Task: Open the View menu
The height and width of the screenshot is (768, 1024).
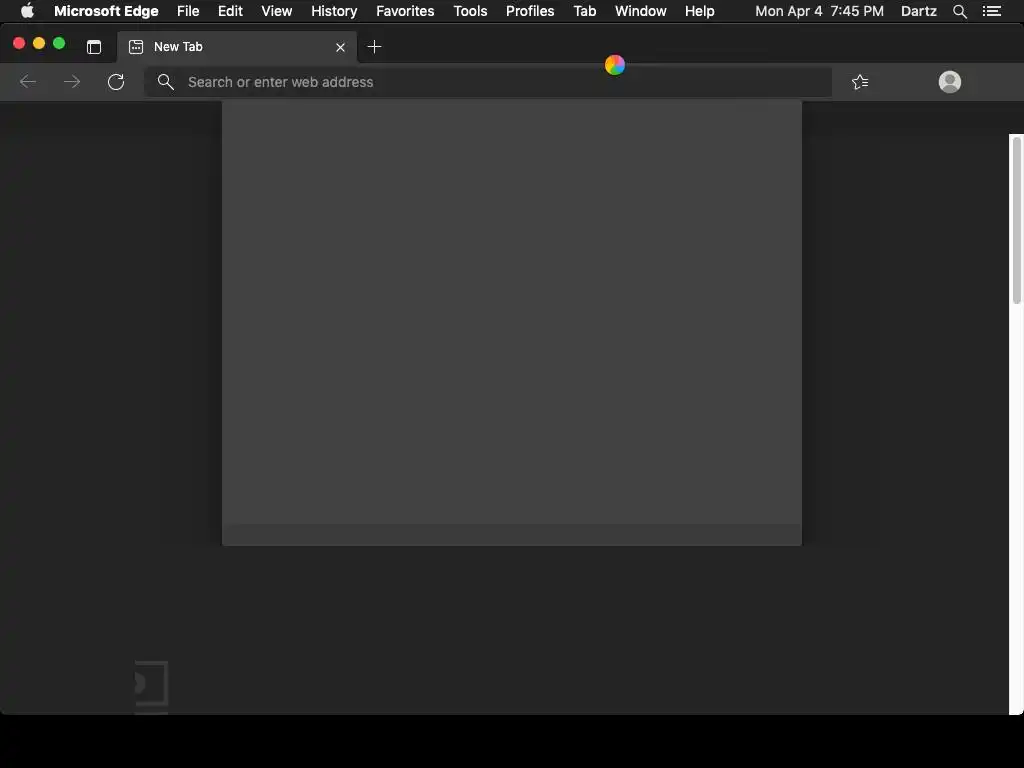Action: coord(276,11)
